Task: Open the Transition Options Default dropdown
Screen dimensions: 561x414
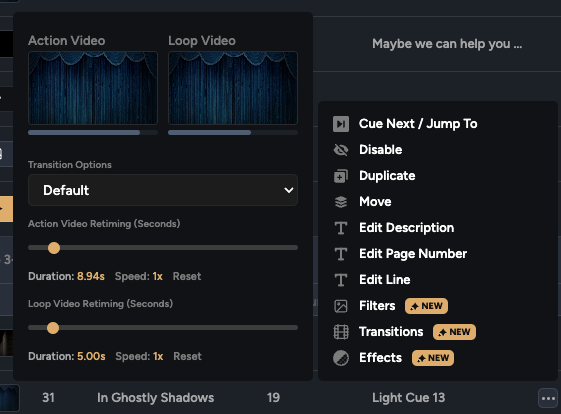Action: [x=163, y=190]
